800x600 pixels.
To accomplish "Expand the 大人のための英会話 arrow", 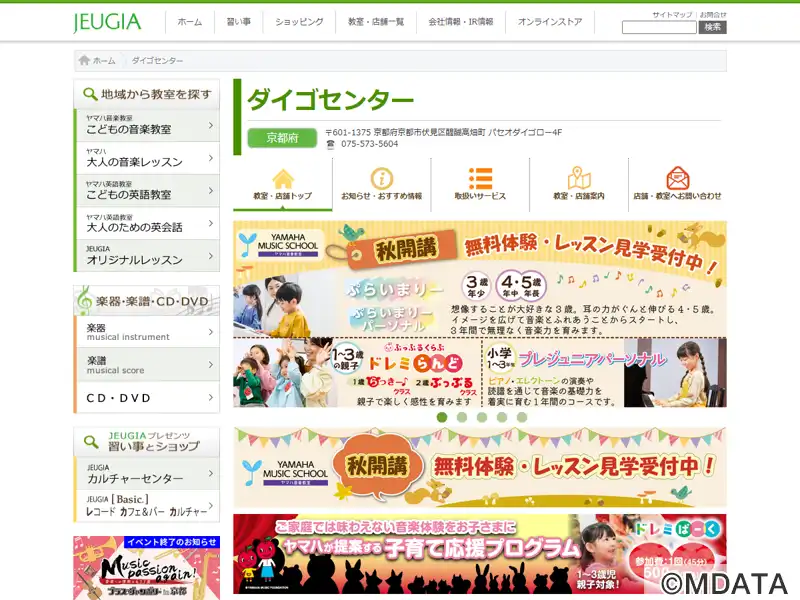I will click(211, 223).
